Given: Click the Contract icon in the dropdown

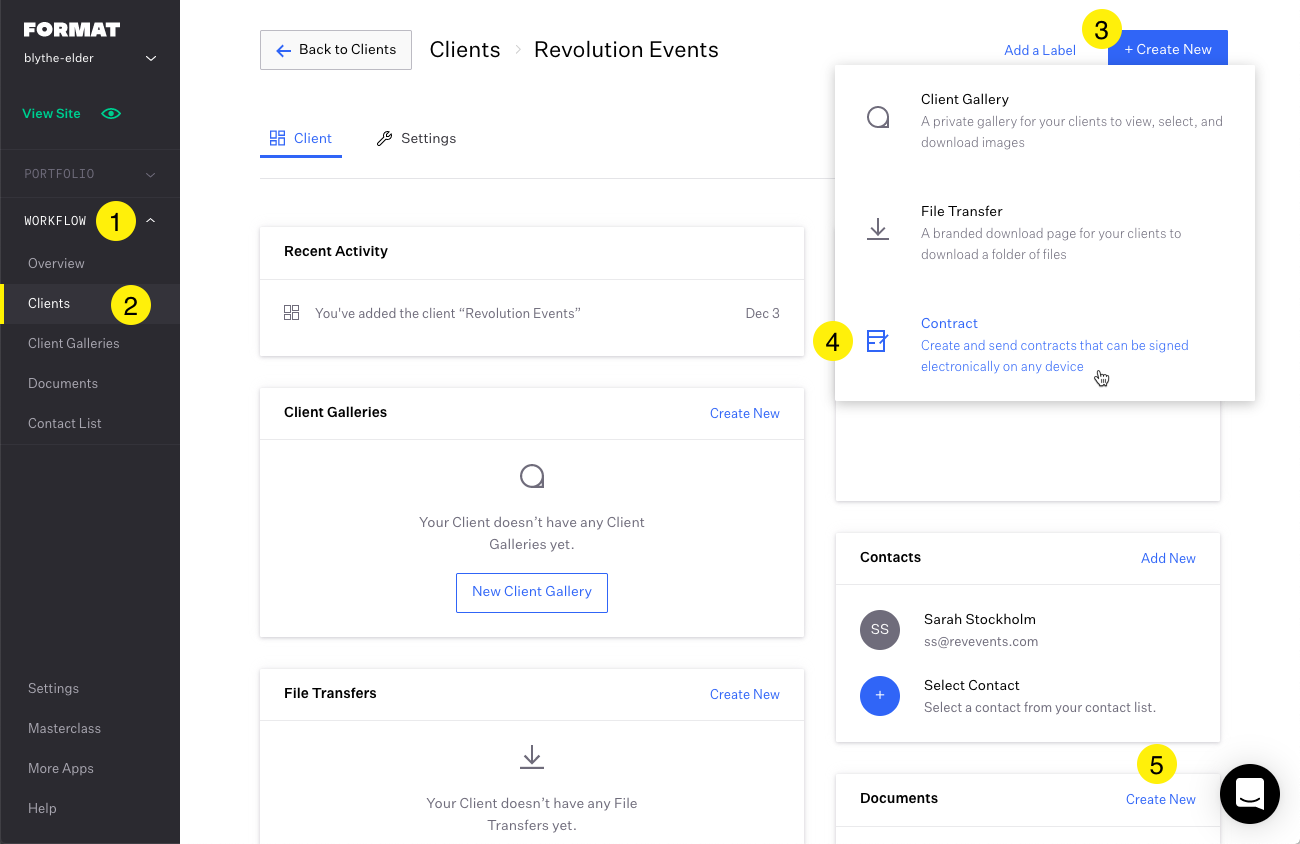Looking at the screenshot, I should 877,341.
